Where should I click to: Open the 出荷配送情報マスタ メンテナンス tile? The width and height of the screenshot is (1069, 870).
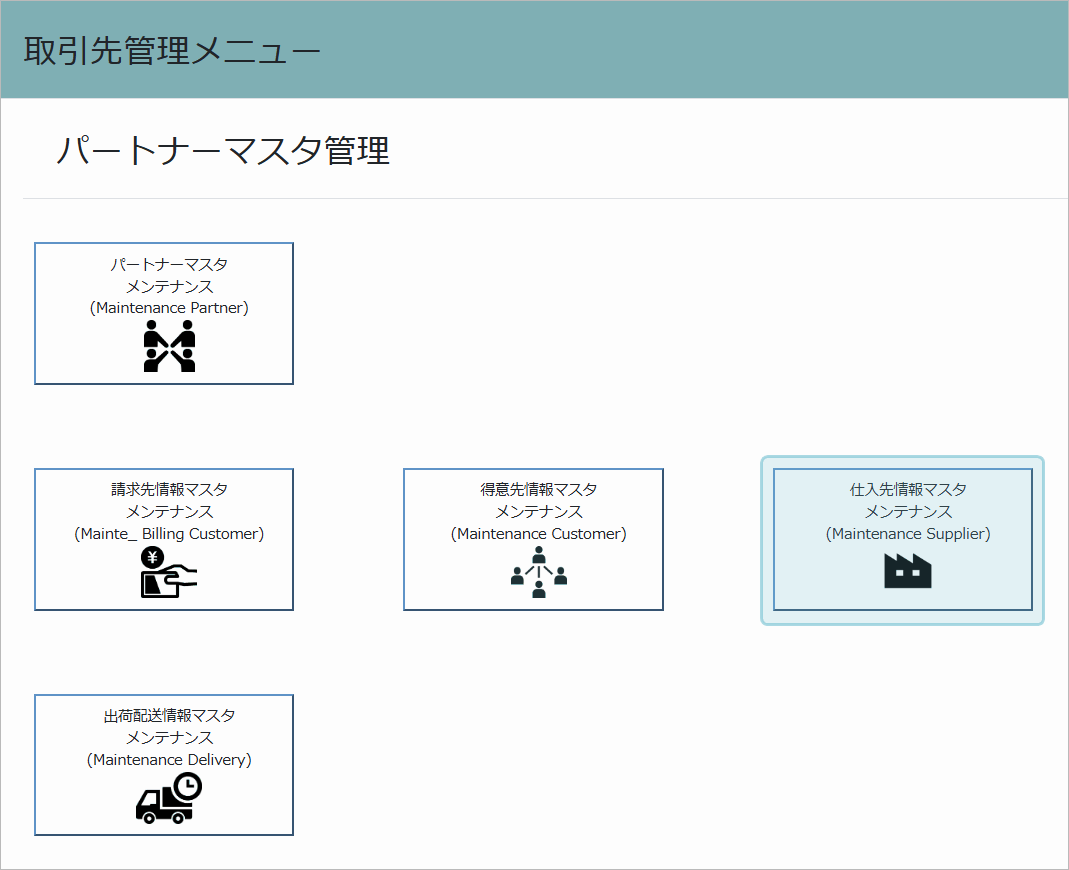164,765
